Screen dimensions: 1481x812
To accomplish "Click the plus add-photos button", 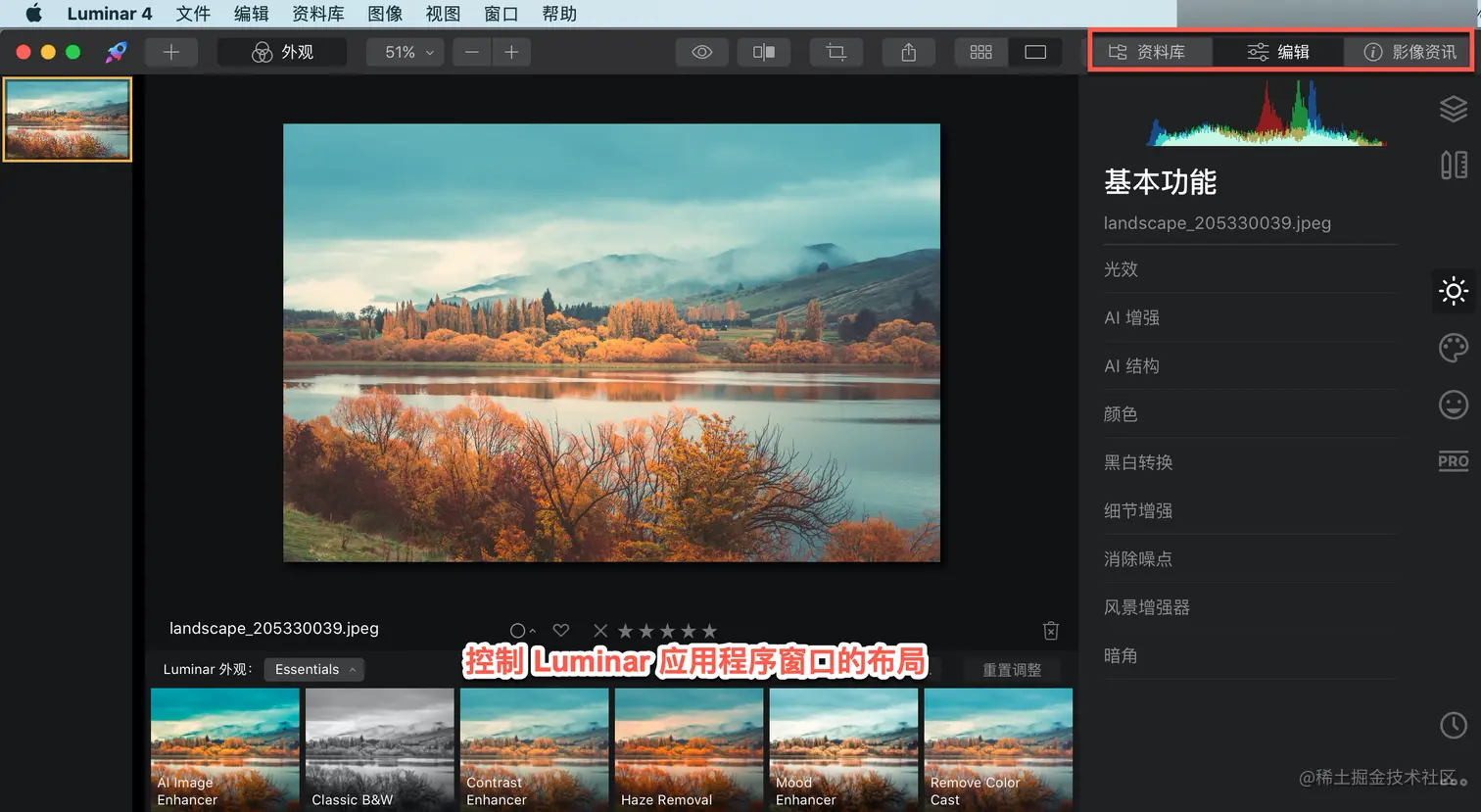I will (171, 52).
